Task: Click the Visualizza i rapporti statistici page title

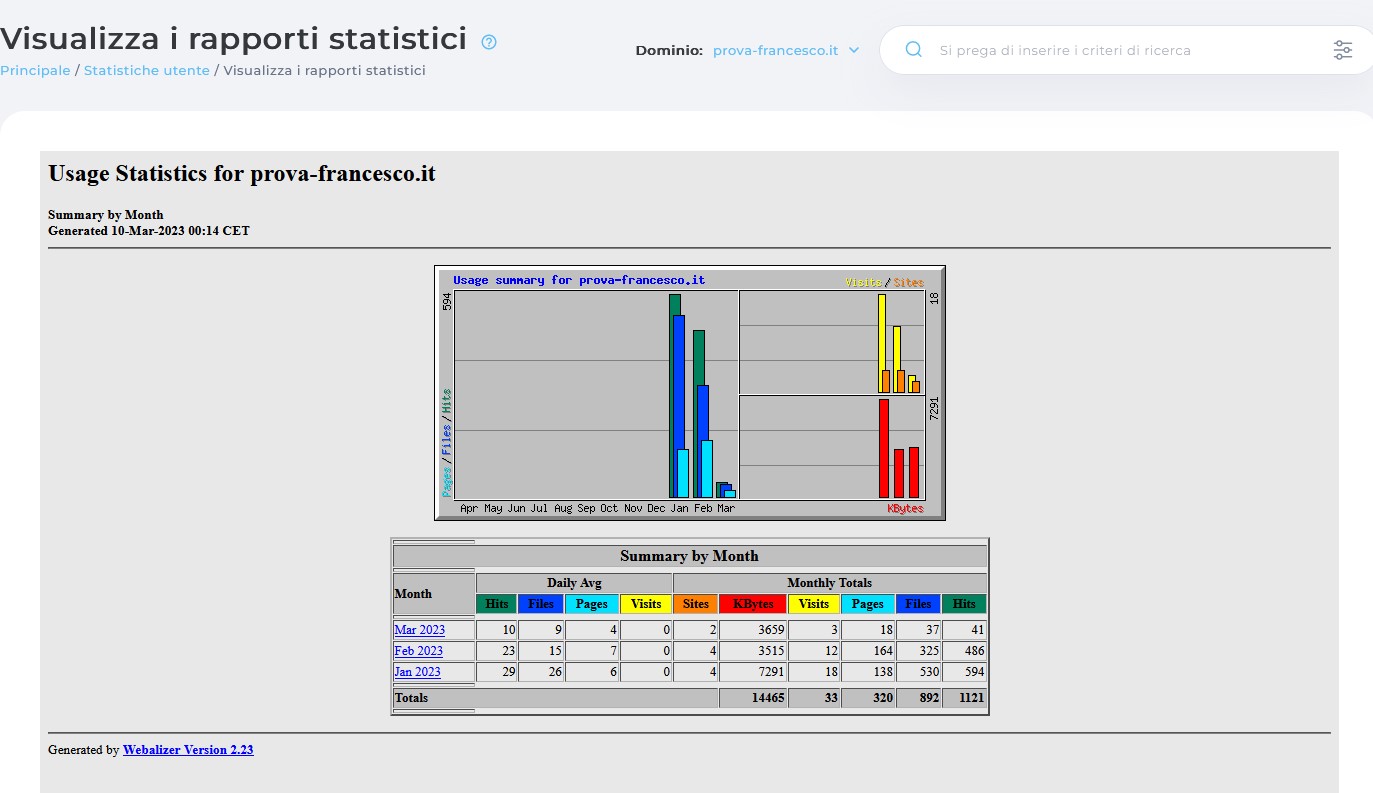Action: pos(234,39)
